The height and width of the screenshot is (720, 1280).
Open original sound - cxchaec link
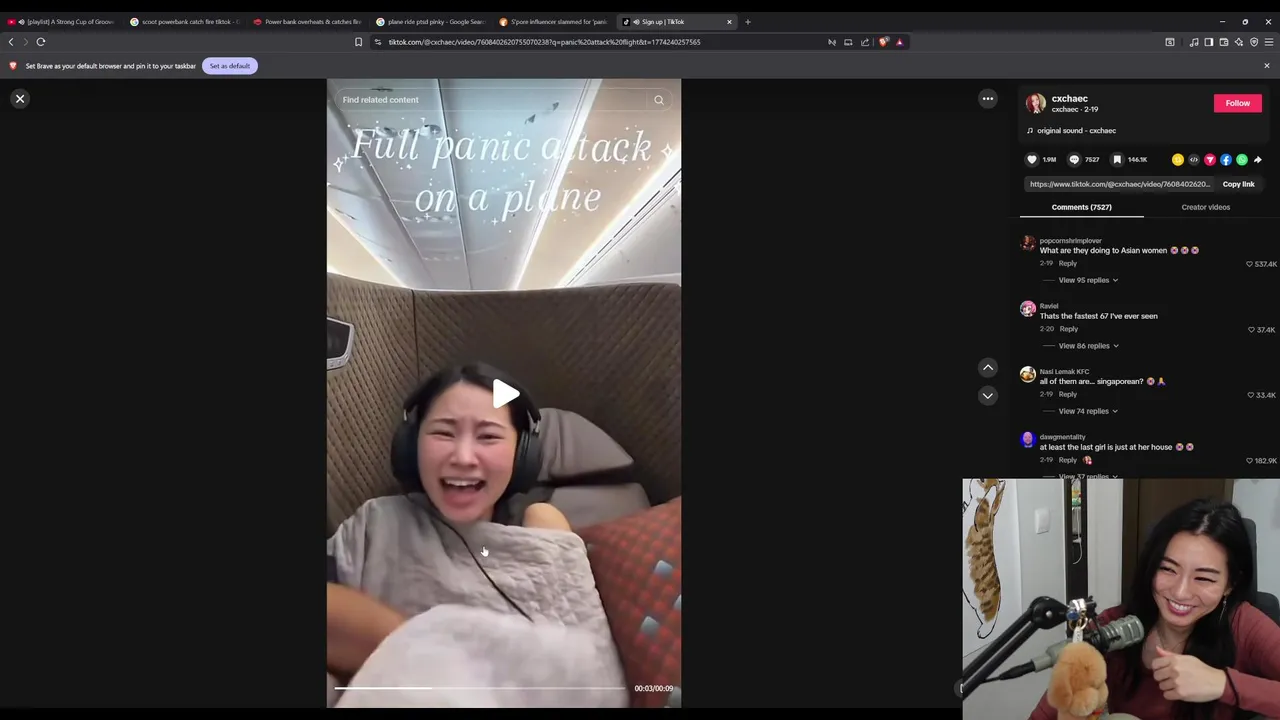tap(1077, 131)
